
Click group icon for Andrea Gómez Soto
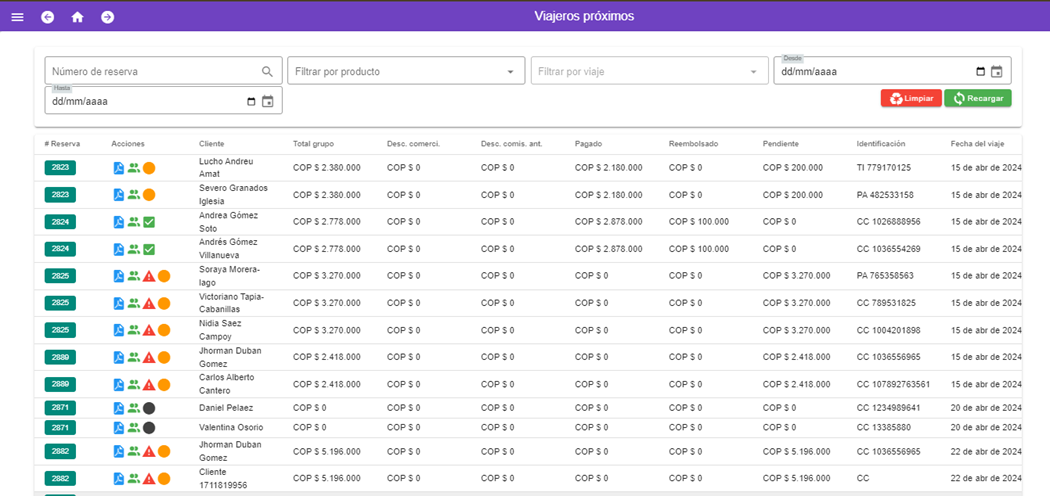pos(133,222)
